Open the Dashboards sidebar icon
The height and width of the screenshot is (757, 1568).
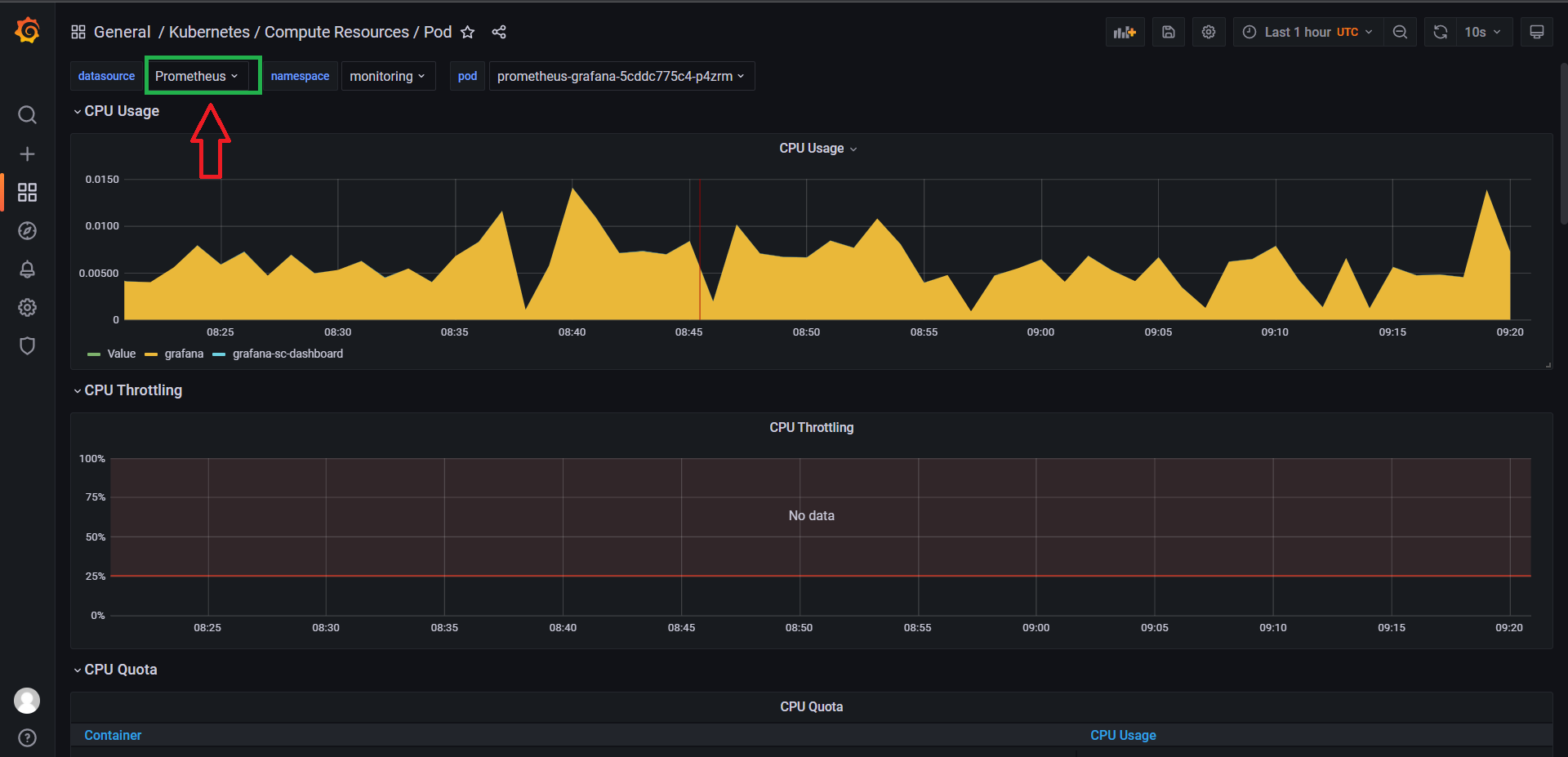[x=27, y=192]
